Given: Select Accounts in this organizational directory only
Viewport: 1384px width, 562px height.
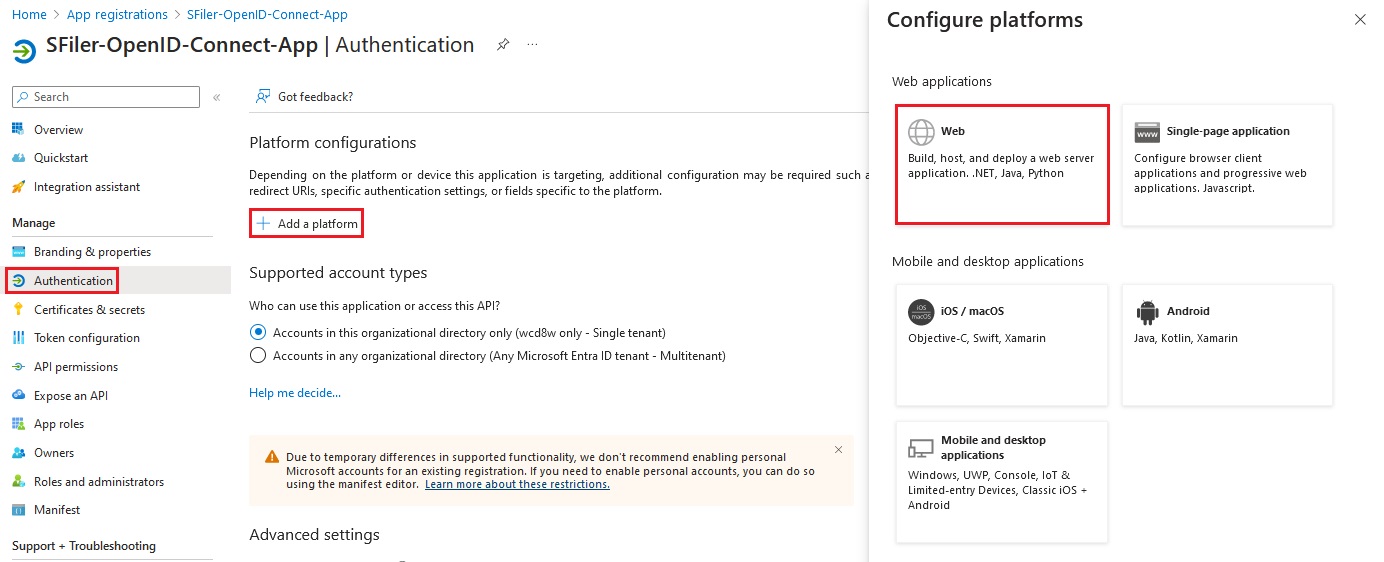Looking at the screenshot, I should pos(258,332).
